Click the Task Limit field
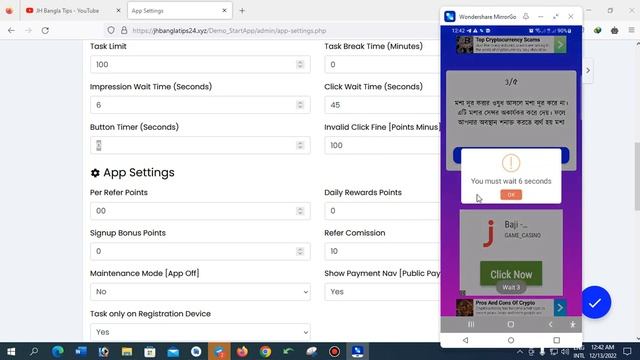Viewport: 640px width, 360px height. tap(200, 64)
